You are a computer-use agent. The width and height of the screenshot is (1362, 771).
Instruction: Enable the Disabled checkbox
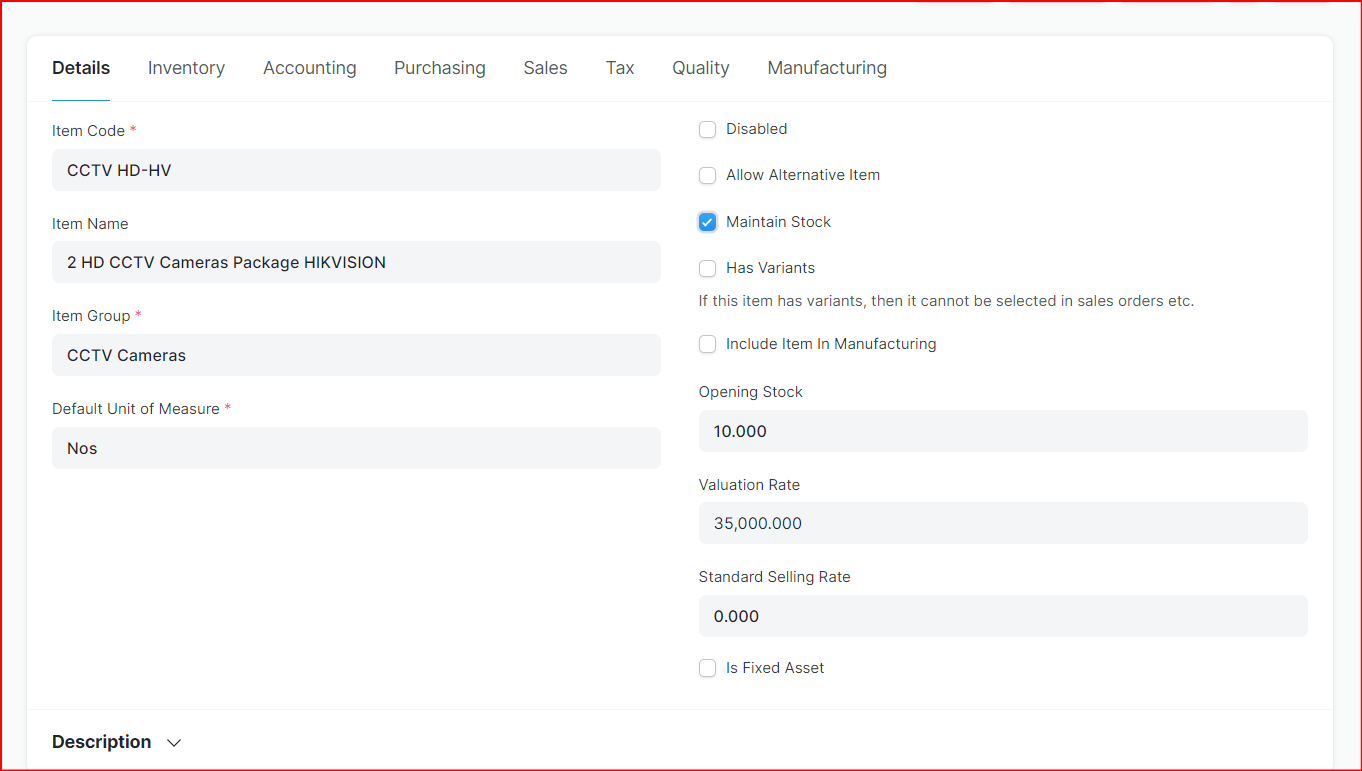pyautogui.click(x=708, y=129)
